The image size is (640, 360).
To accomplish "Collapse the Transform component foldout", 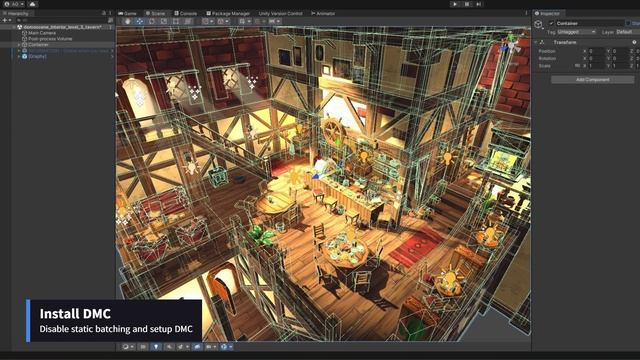I will click(x=536, y=42).
